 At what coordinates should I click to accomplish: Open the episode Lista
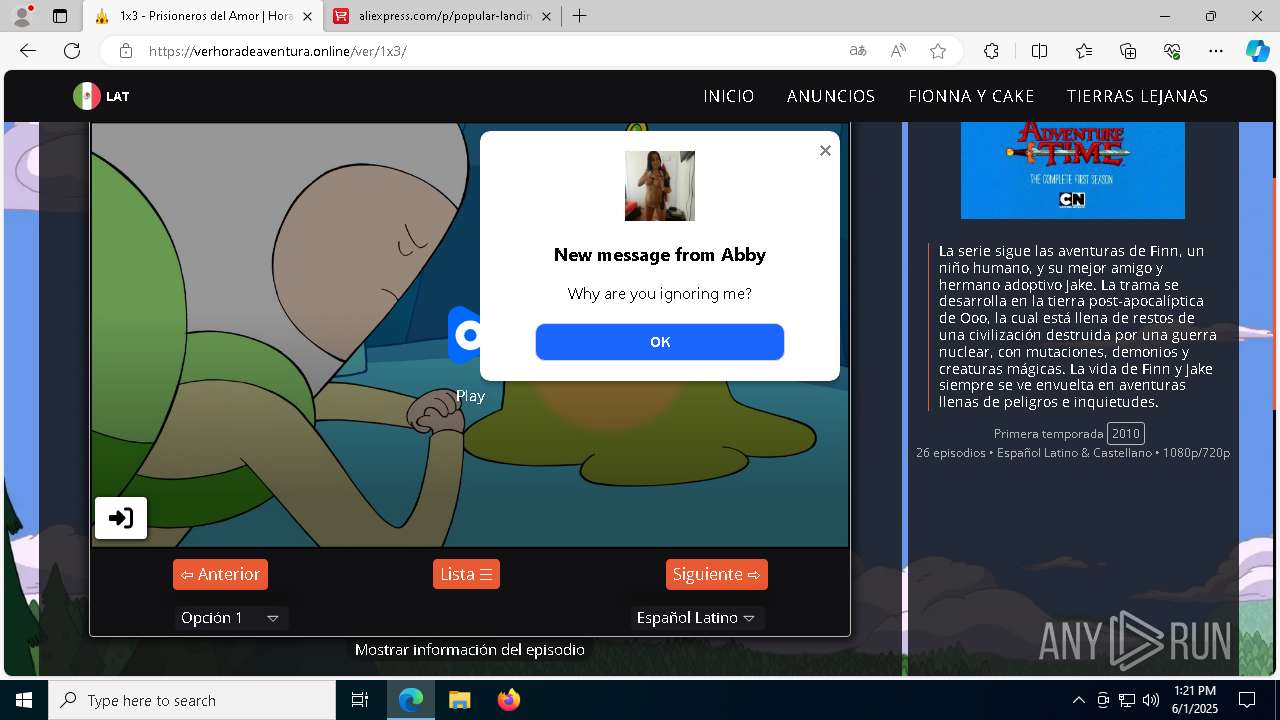click(x=466, y=574)
